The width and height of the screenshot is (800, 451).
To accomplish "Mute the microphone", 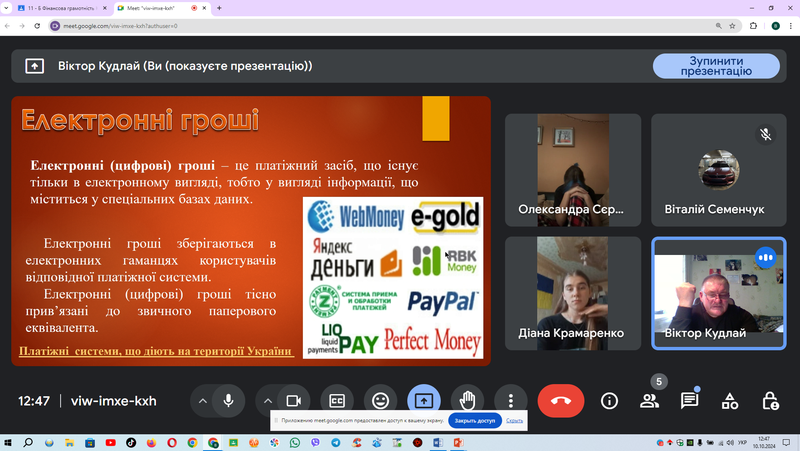I will point(229,401).
